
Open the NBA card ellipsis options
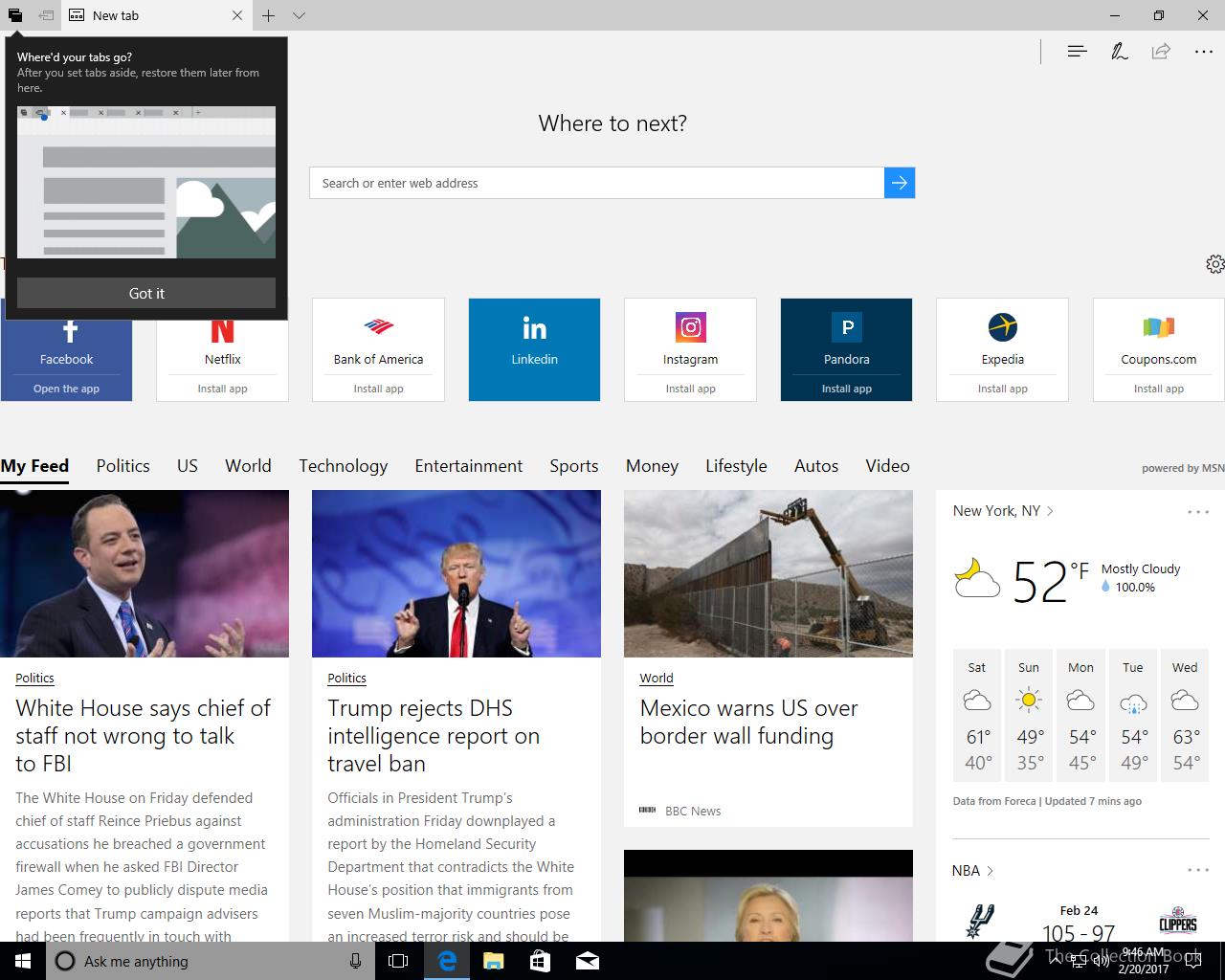click(1198, 870)
